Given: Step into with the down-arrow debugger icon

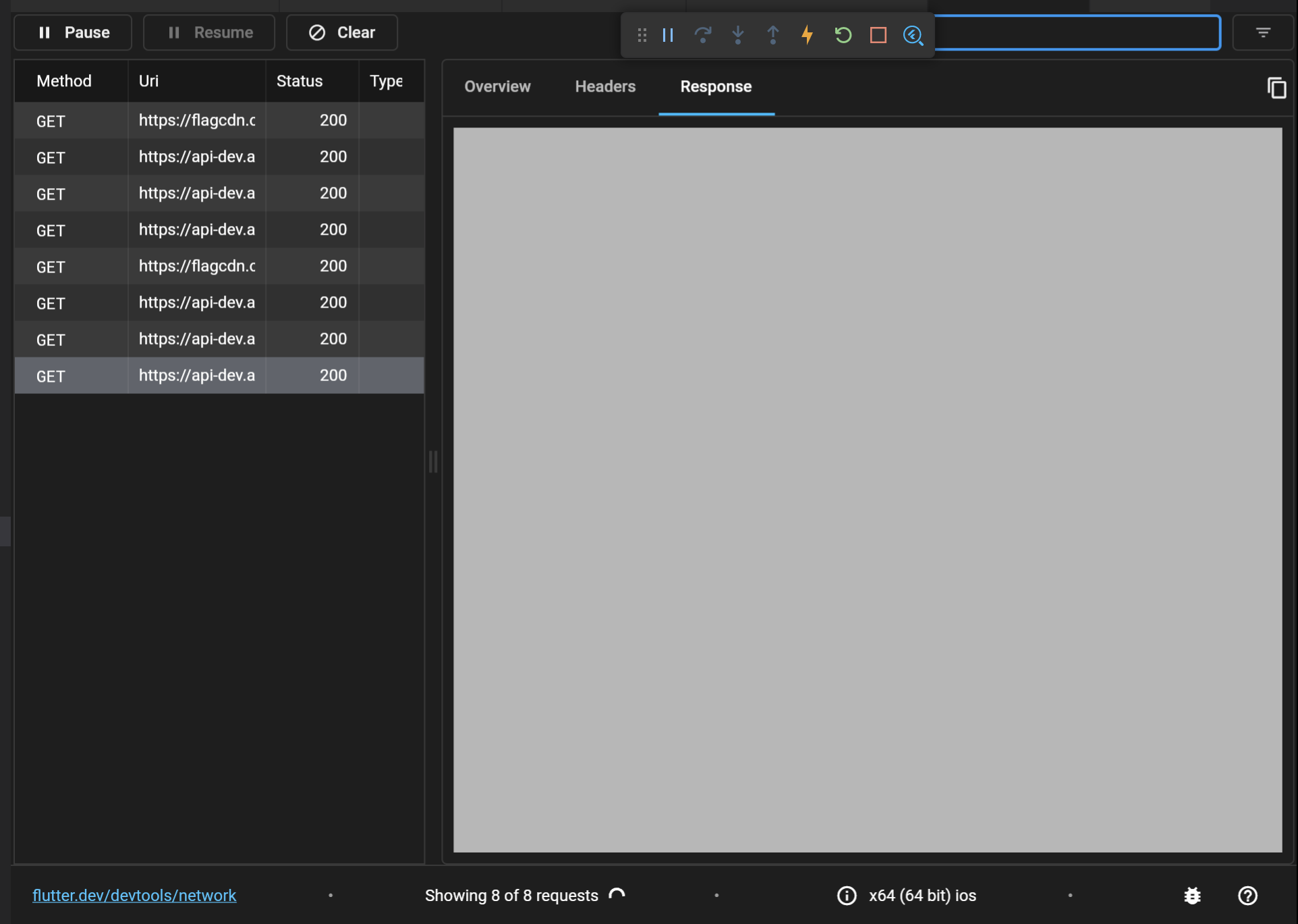Looking at the screenshot, I should tap(737, 35).
